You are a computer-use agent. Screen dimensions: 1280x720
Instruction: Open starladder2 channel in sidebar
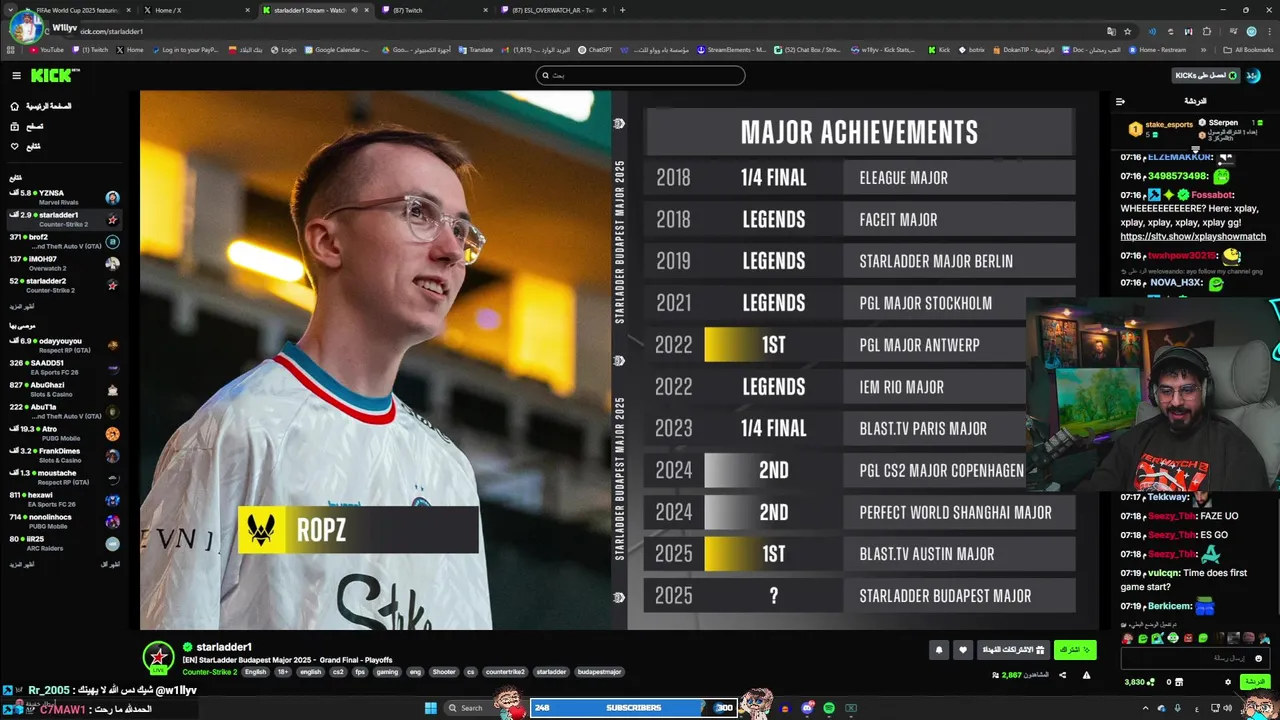coord(64,285)
